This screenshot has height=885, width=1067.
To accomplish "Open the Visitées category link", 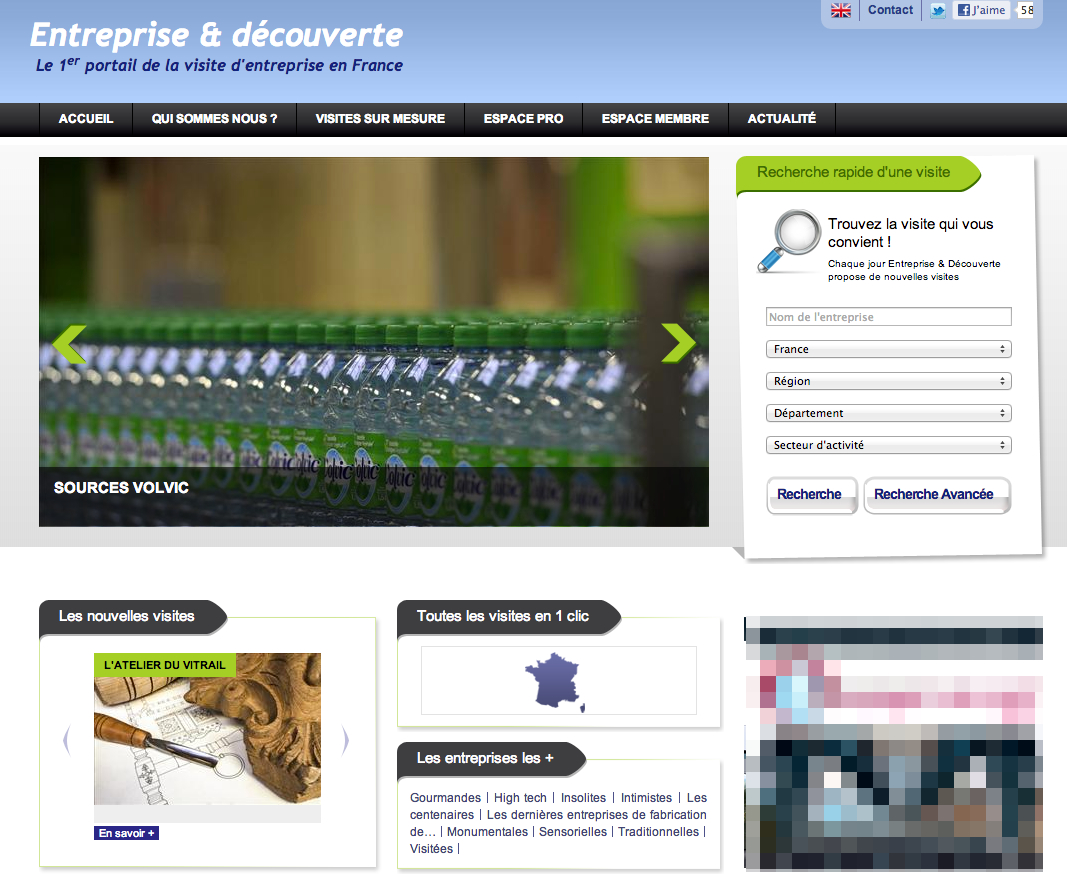I will point(431,849).
